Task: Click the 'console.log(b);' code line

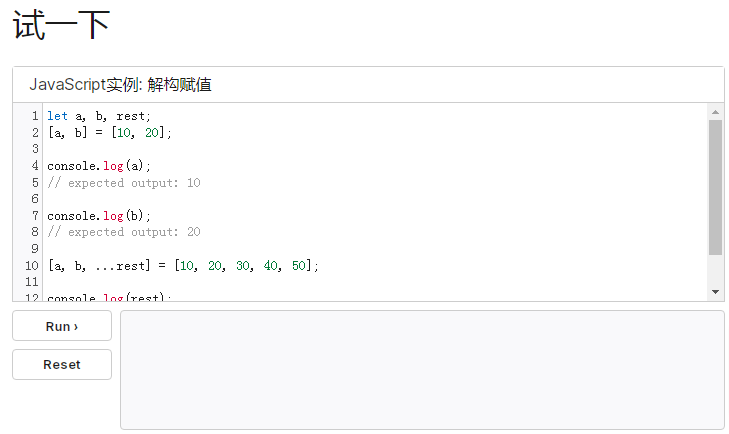Action: pos(99,216)
